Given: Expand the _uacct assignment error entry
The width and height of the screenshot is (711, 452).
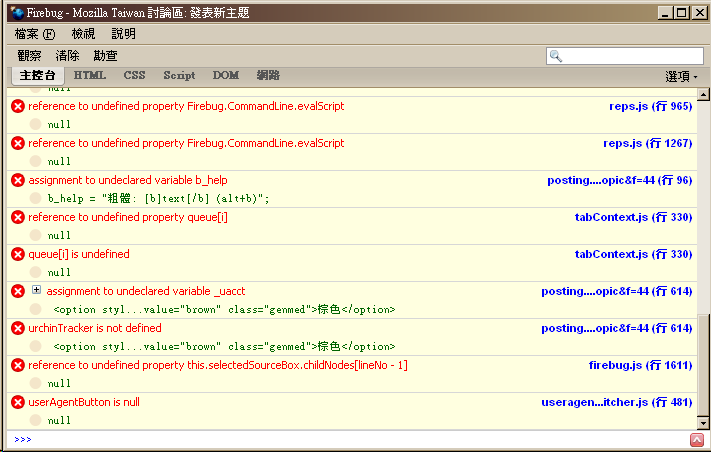Looking at the screenshot, I should pyautogui.click(x=37, y=290).
